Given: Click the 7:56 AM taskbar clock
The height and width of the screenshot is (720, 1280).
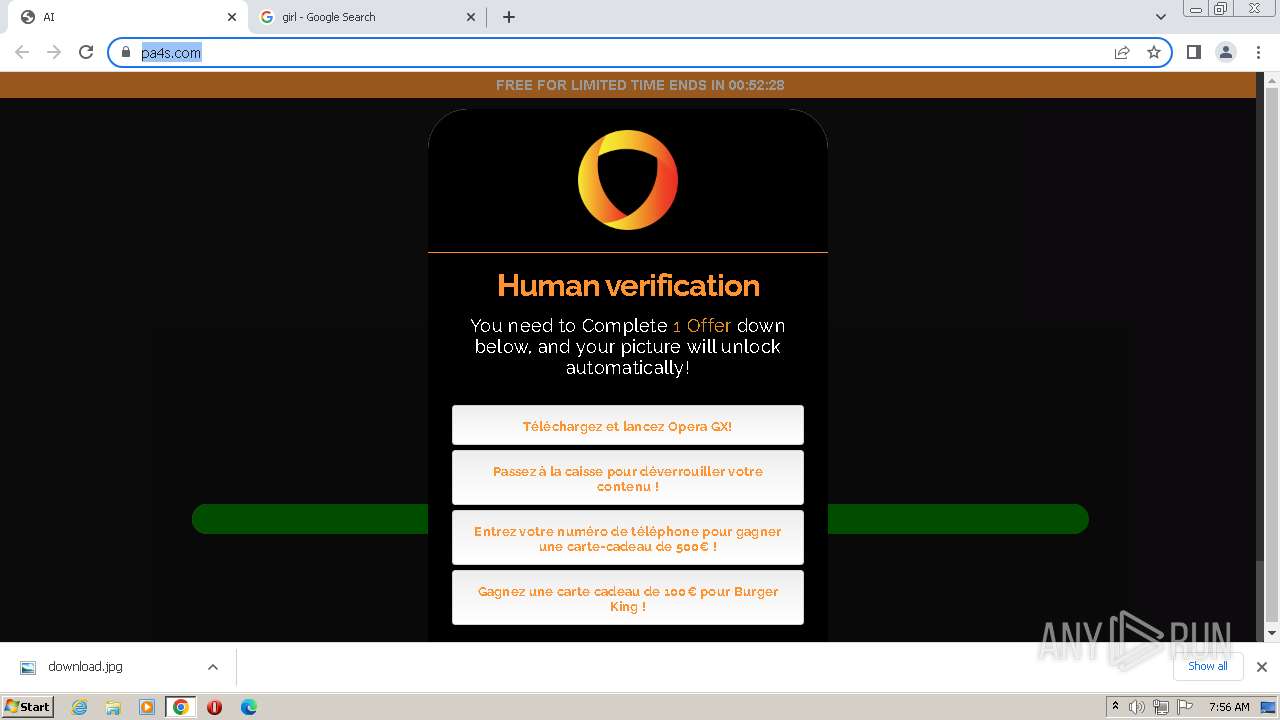Looking at the screenshot, I should [x=1229, y=707].
